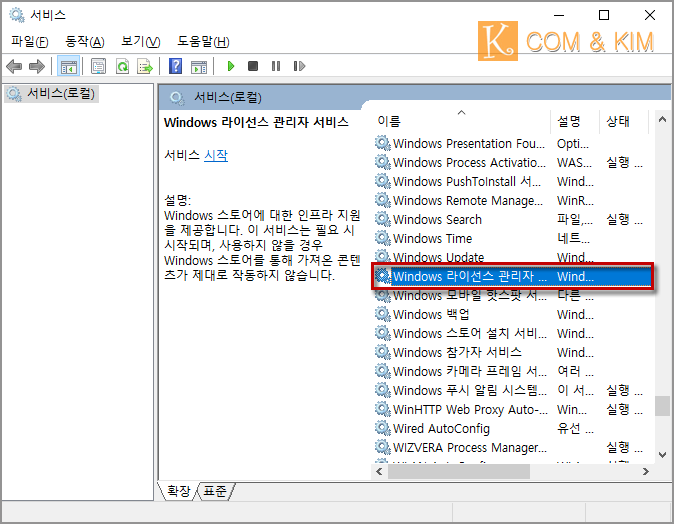Select Windows Process Activation service row
Screen dimensions: 674x524
pos(512,162)
